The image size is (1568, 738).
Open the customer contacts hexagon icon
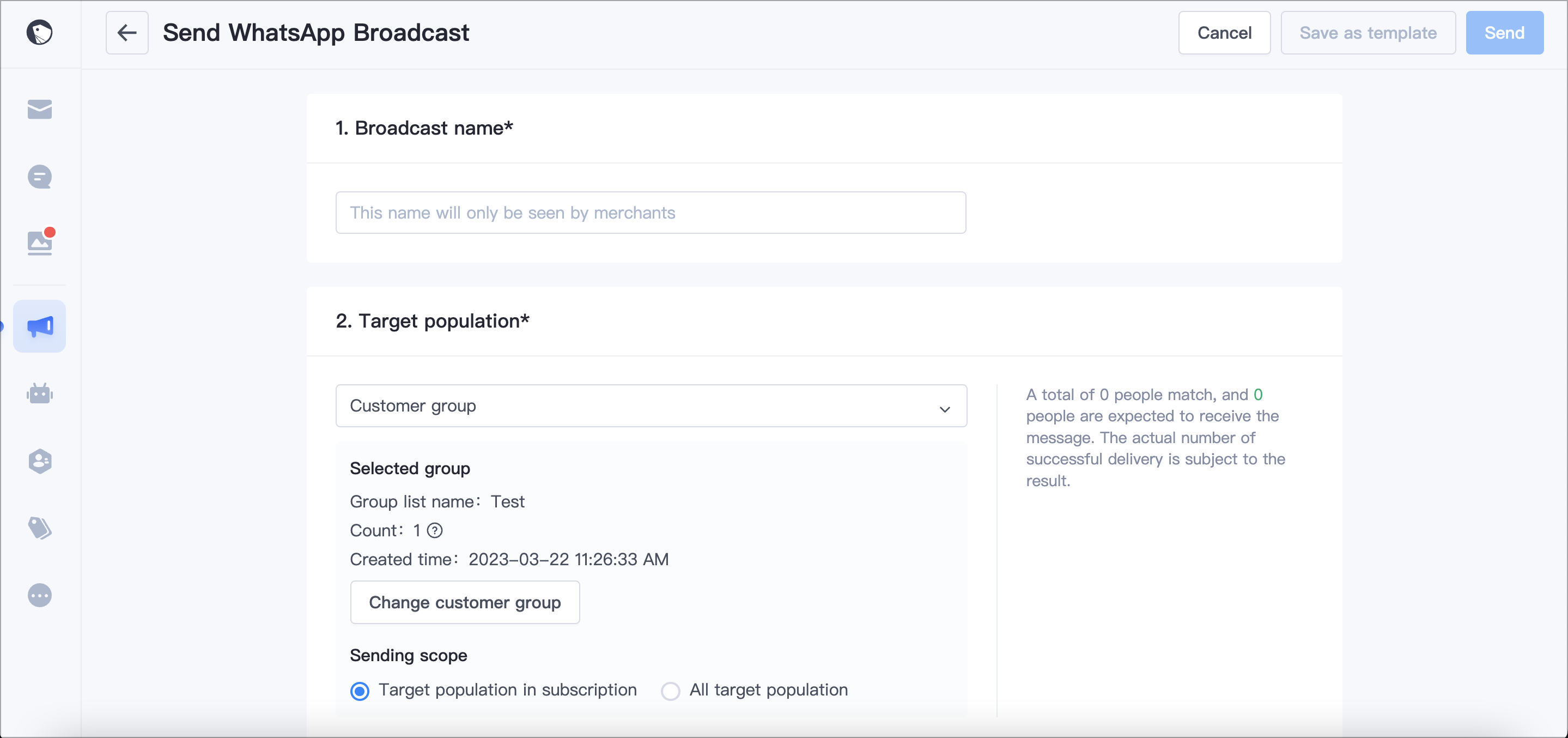(x=40, y=462)
